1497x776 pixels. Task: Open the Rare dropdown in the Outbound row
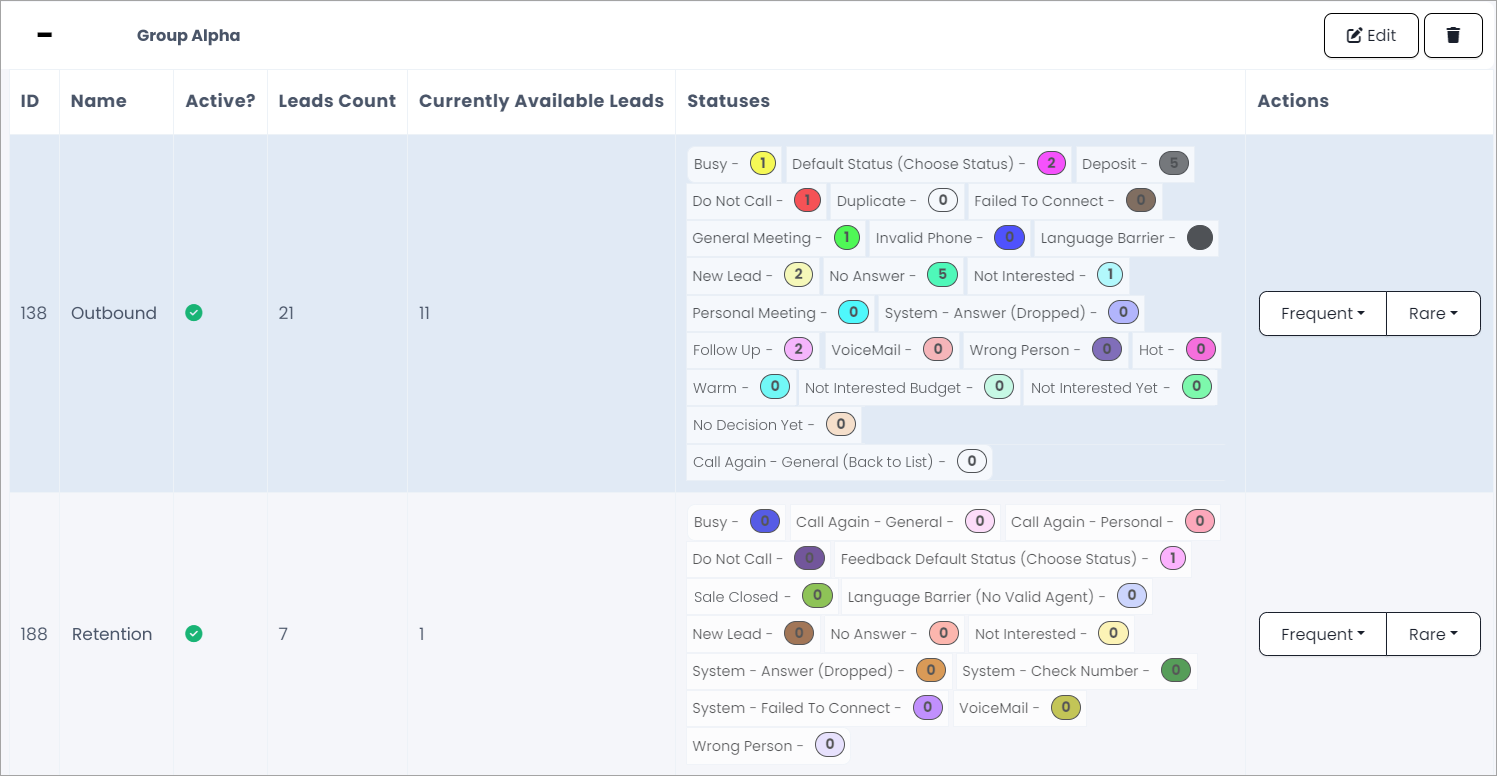click(x=1433, y=314)
